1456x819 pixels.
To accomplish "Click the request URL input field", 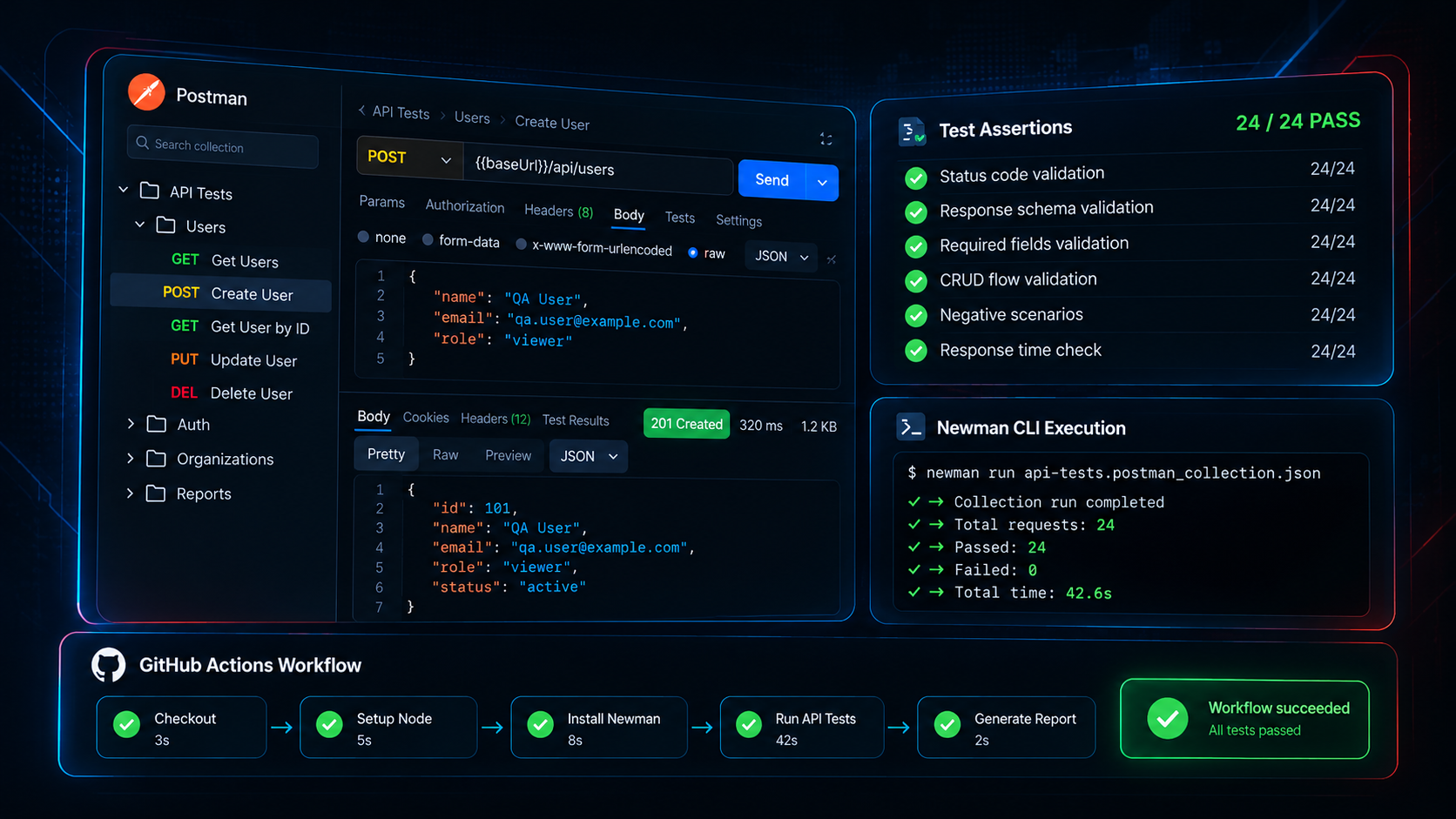I will (x=598, y=170).
